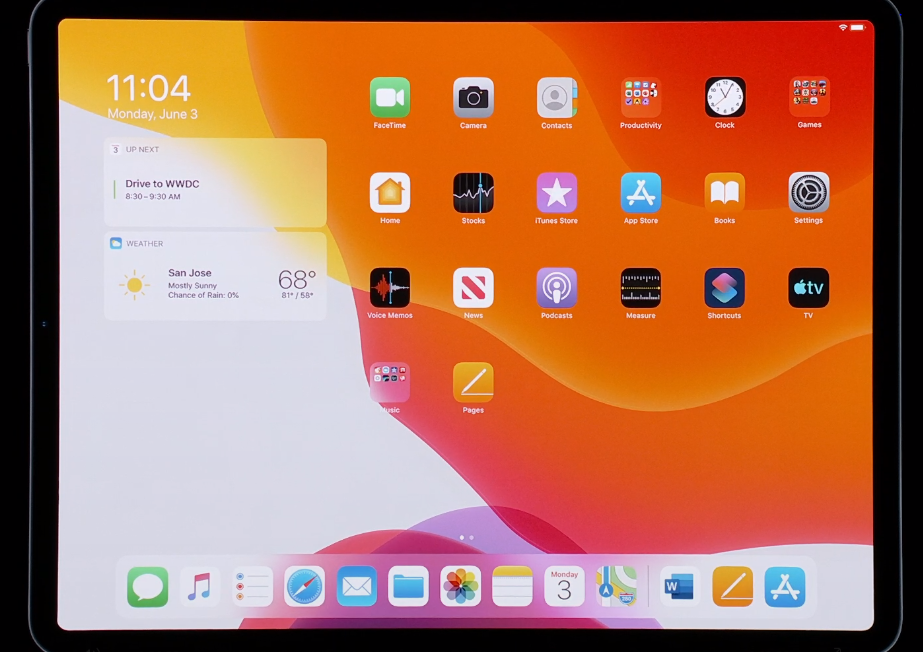Launch the Home app
Image resolution: width=923 pixels, height=652 pixels.
(390, 192)
